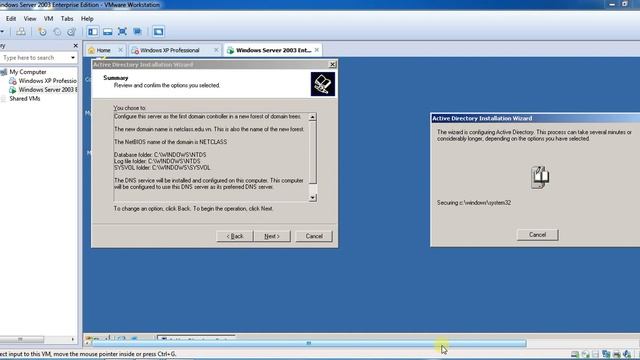Click the VM view horizontal scrollbar
The height and width of the screenshot is (360, 640).
309,343
